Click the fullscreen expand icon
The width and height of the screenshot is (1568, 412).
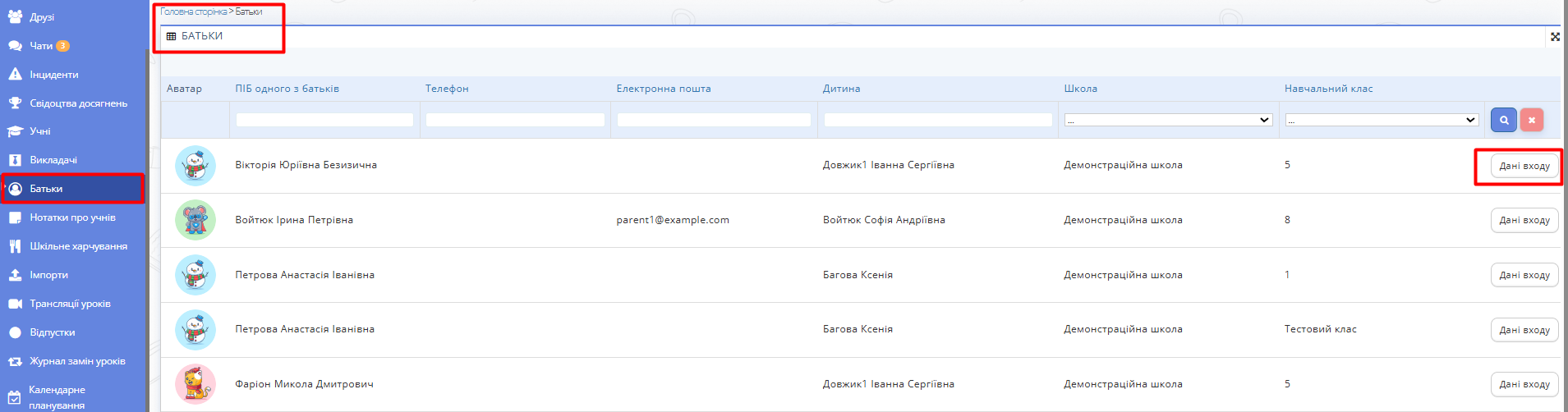(1554, 36)
